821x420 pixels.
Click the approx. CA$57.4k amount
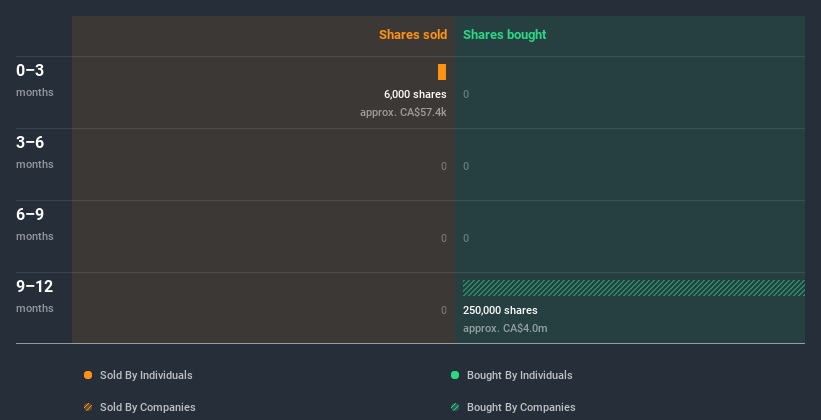click(403, 112)
